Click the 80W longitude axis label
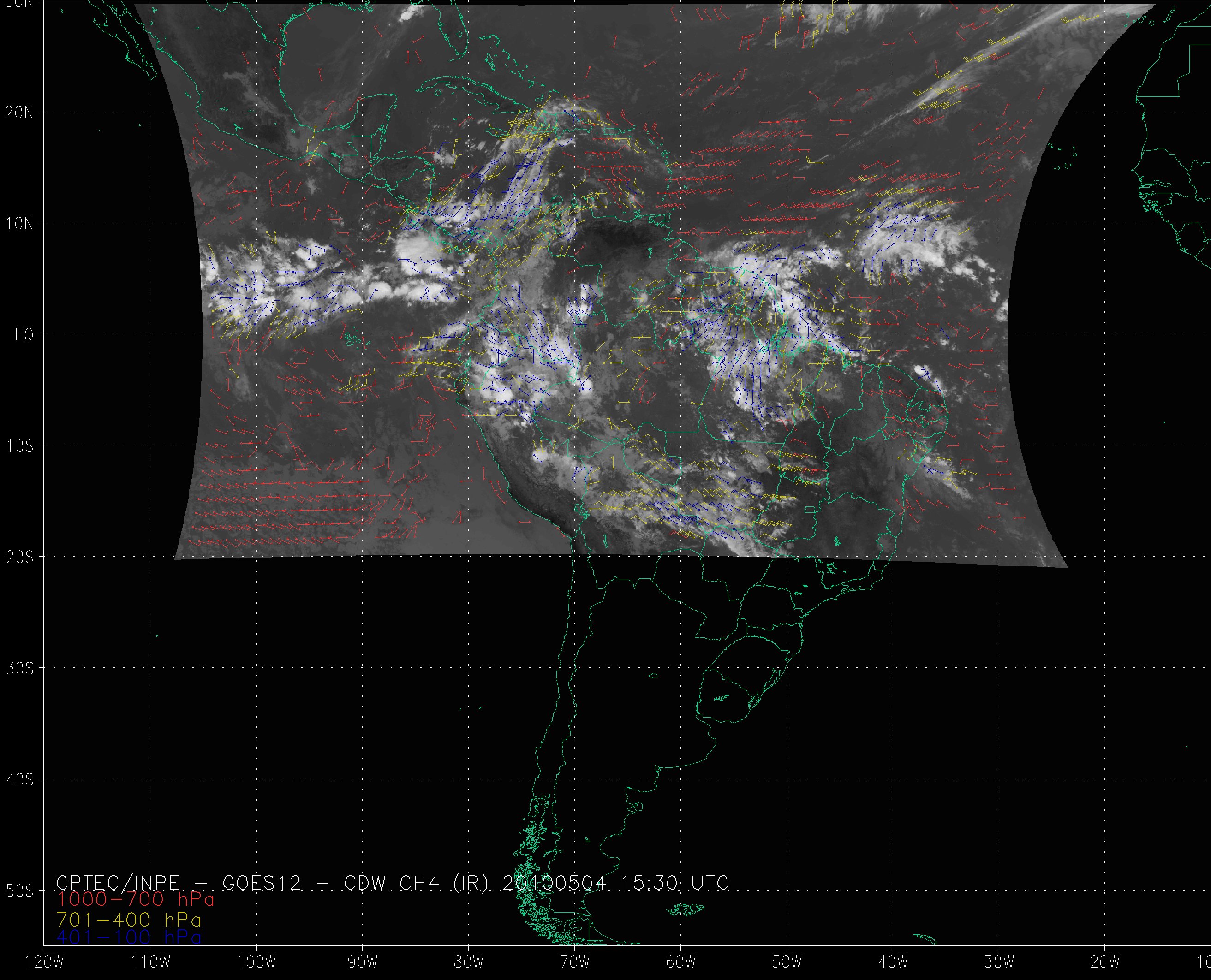The height and width of the screenshot is (980, 1211). click(x=469, y=962)
